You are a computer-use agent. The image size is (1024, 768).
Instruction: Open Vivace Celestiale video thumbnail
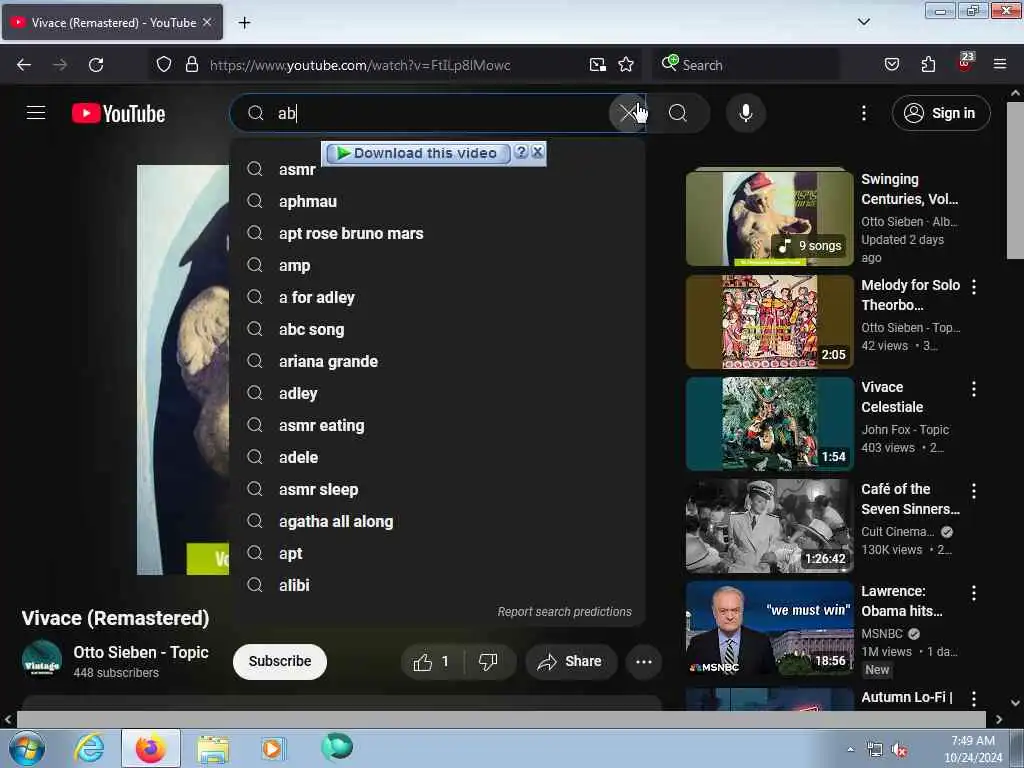(x=769, y=424)
